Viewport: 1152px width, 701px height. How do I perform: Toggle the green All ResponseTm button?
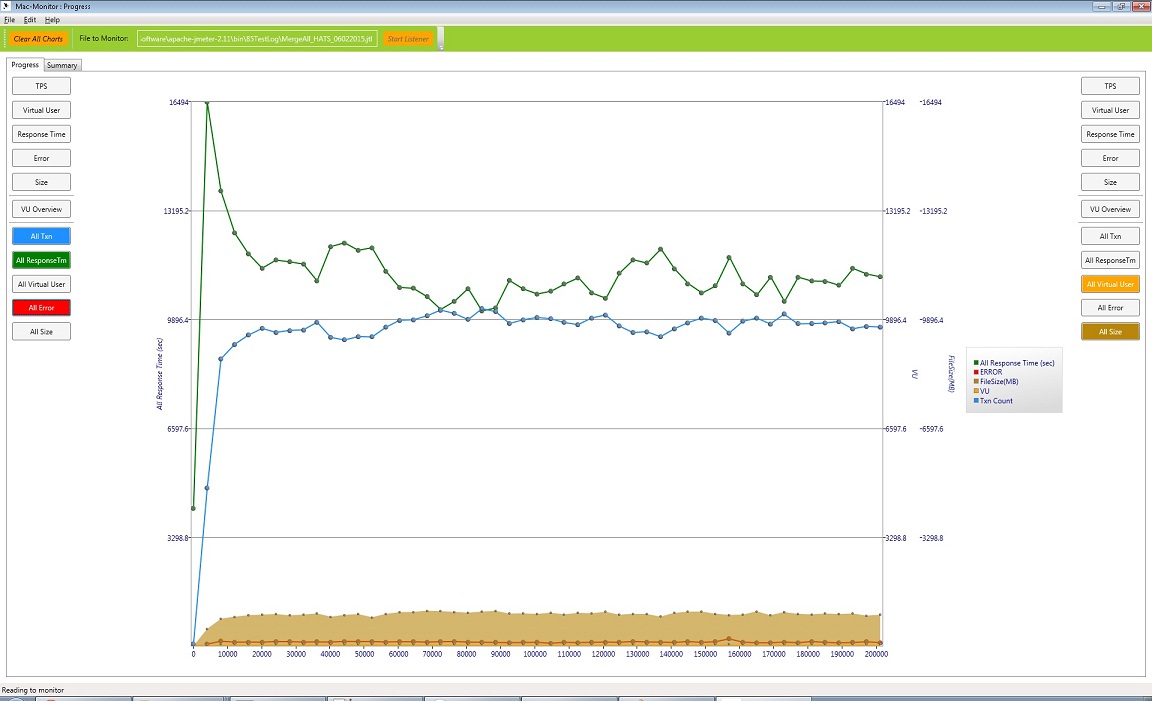click(41, 260)
